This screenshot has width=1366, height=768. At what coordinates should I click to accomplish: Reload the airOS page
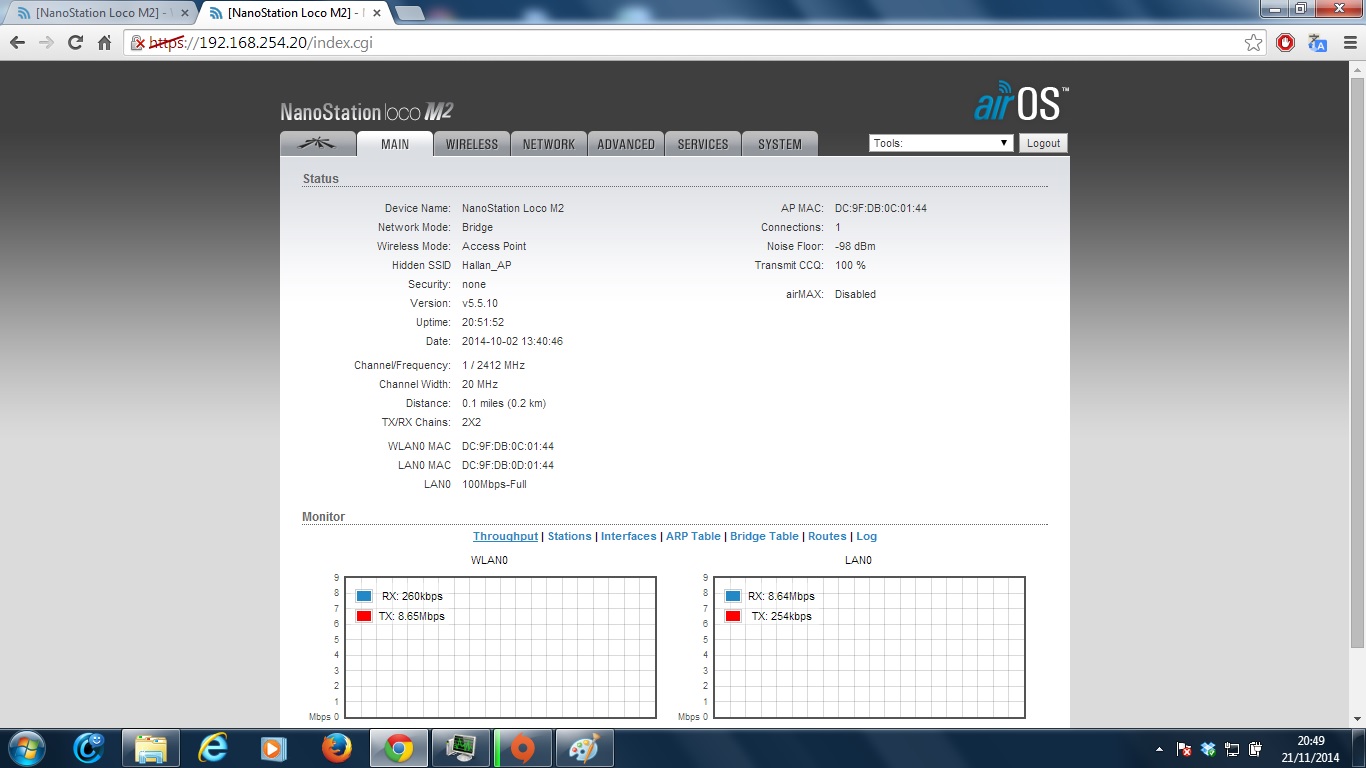[75, 43]
